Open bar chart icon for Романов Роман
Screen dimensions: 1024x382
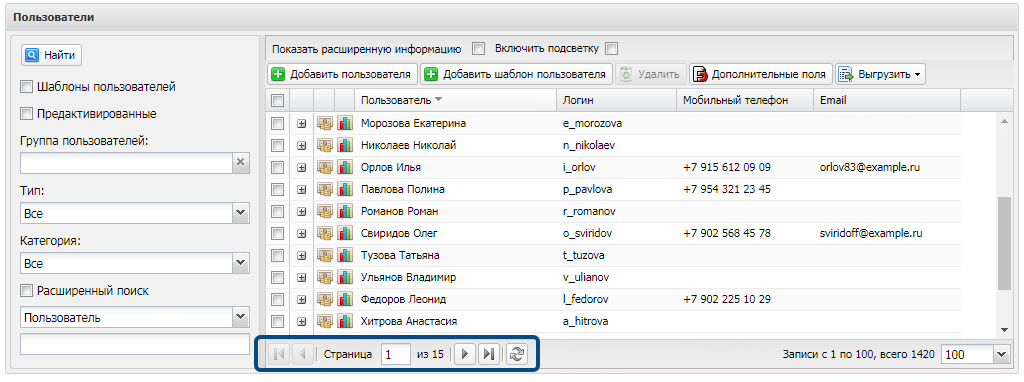(x=345, y=211)
